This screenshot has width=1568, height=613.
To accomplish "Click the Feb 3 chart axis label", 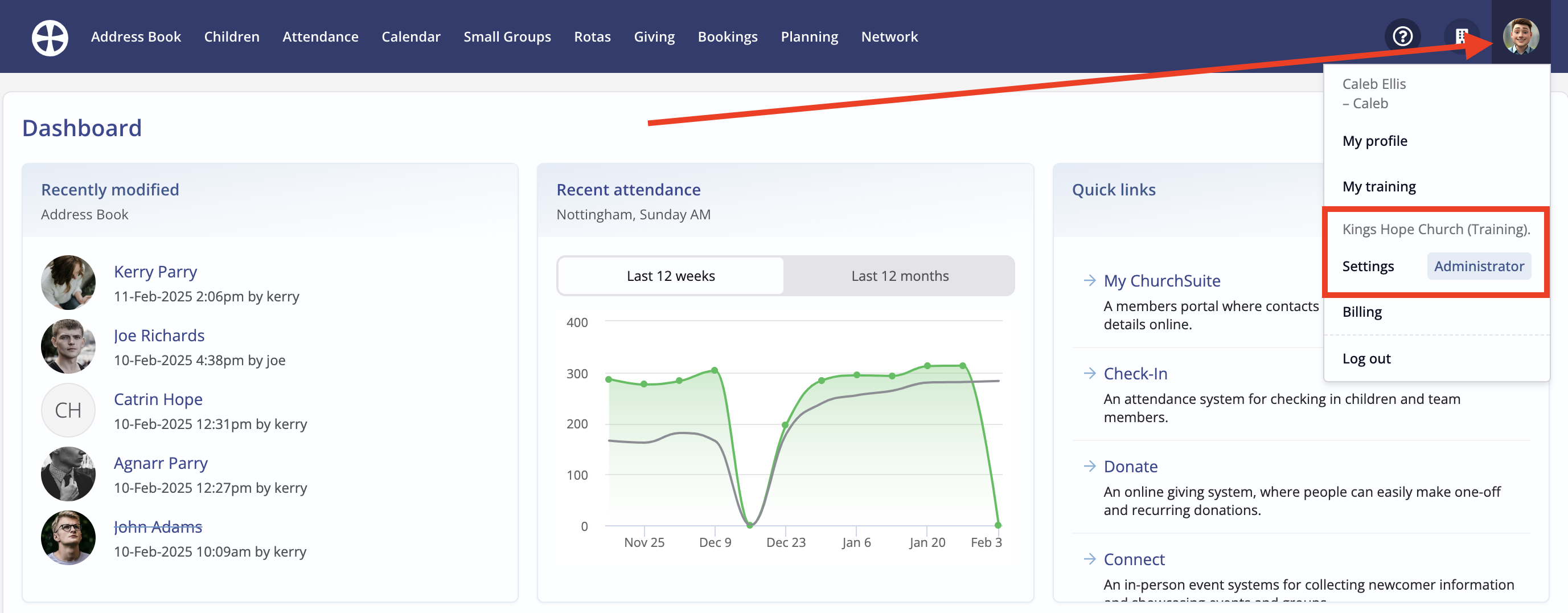I will pos(986,542).
